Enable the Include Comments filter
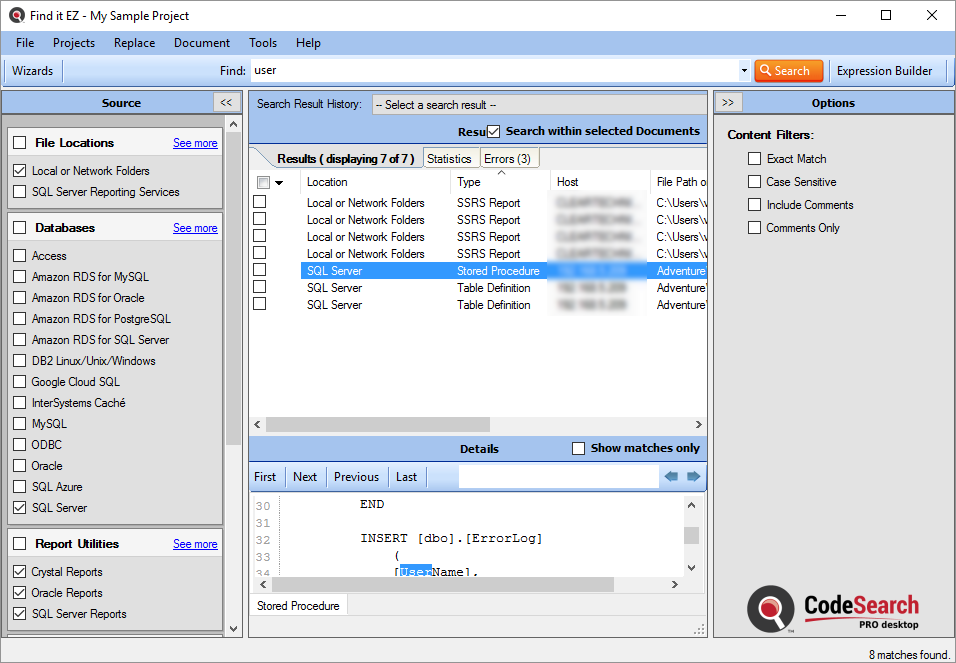This screenshot has height=663, width=956. pos(754,205)
